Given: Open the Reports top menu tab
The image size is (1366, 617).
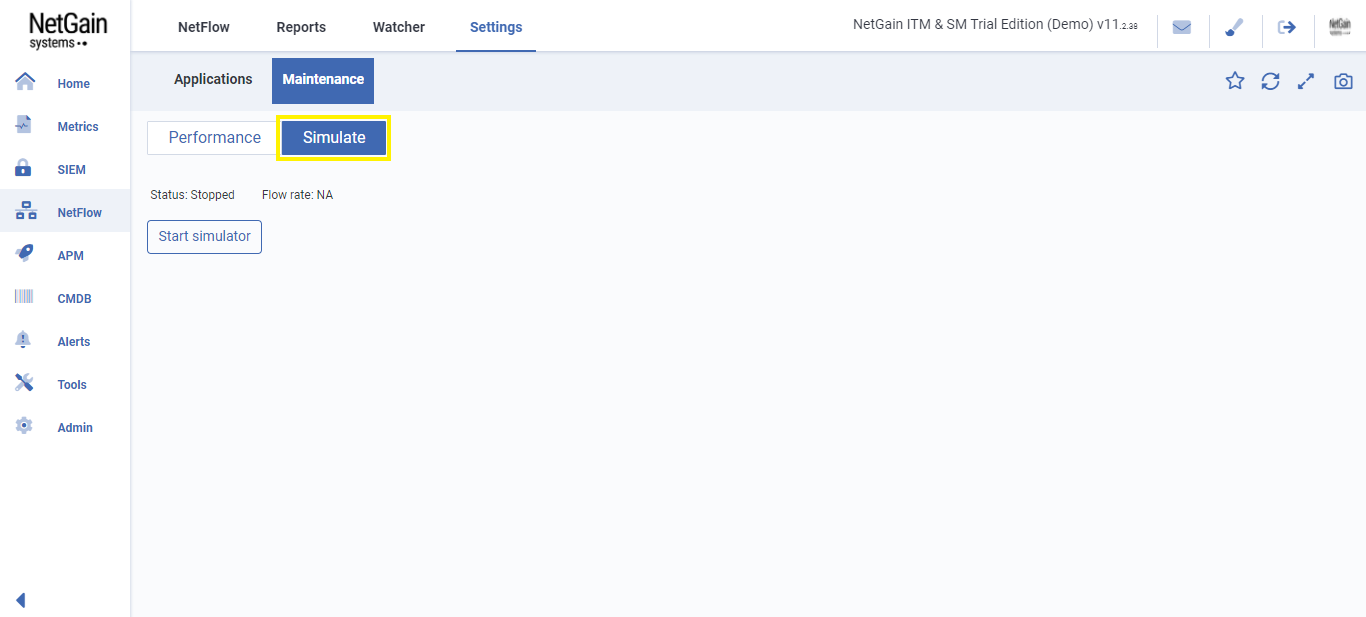Looking at the screenshot, I should tap(301, 27).
